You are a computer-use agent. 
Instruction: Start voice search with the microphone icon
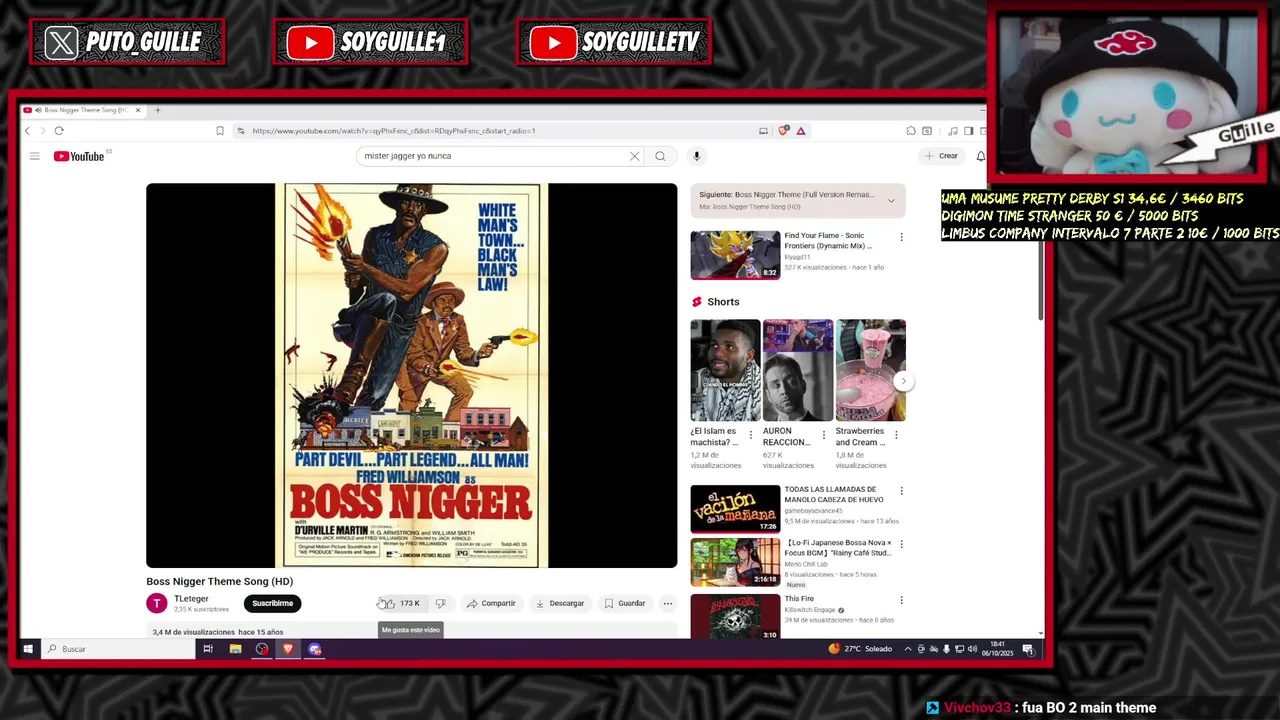click(x=697, y=156)
